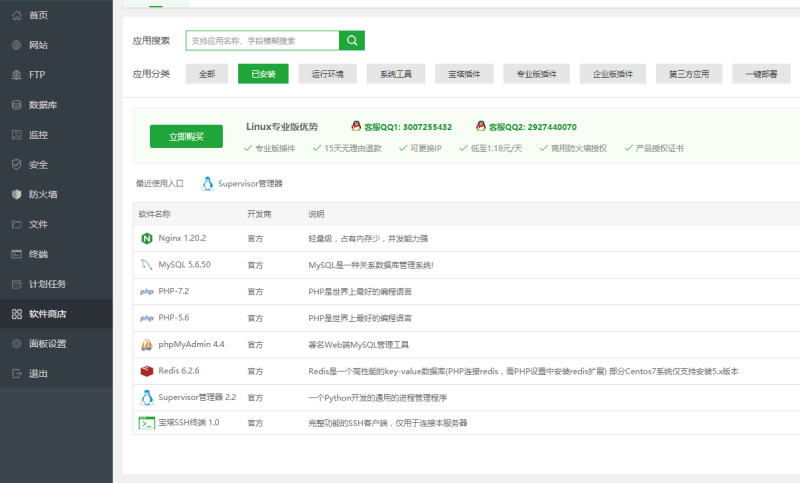The height and width of the screenshot is (483, 800).
Task: Click the phpMyAdmin sailboat icon
Action: [147, 345]
